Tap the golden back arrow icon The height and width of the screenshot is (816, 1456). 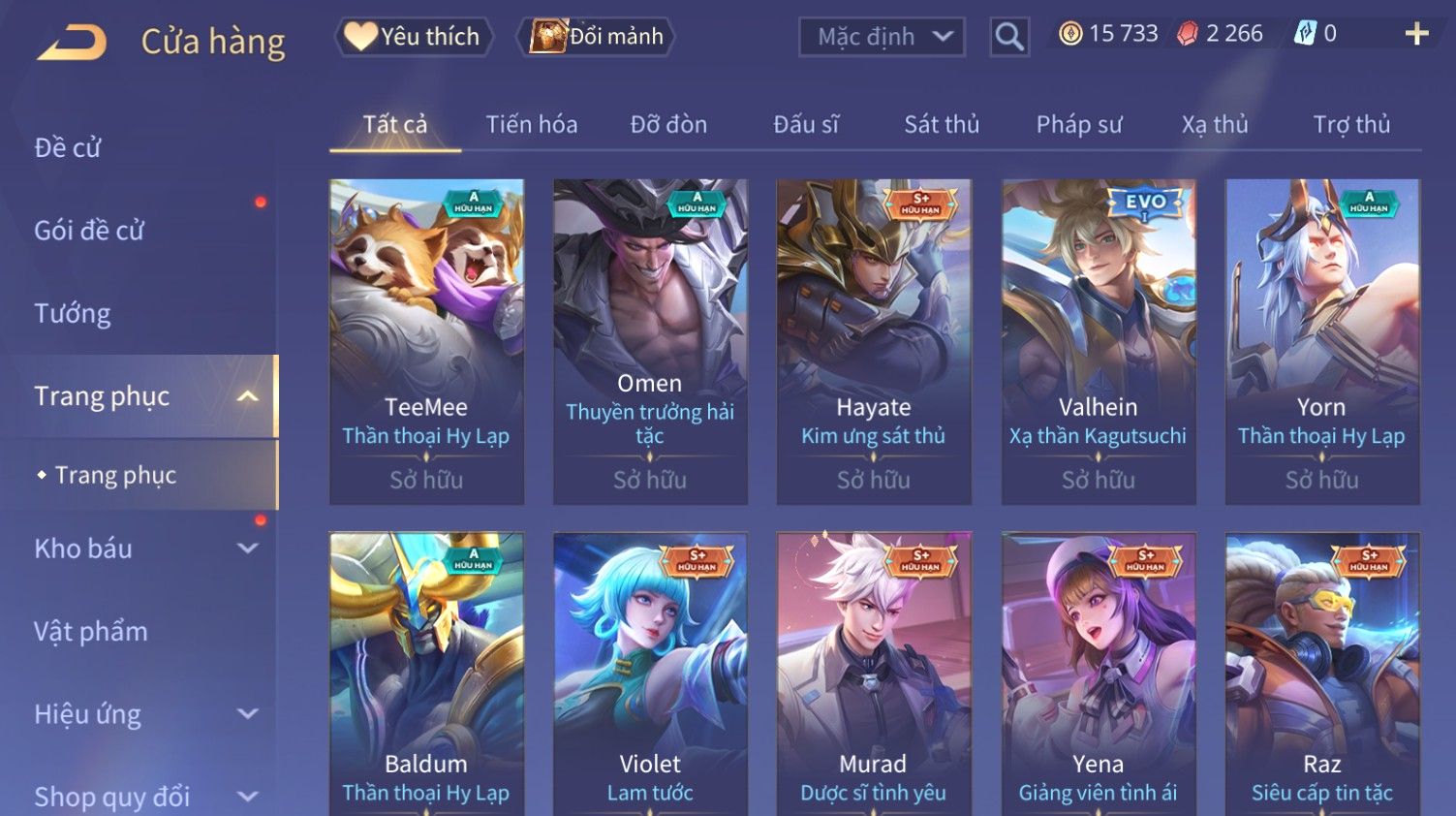coord(72,42)
